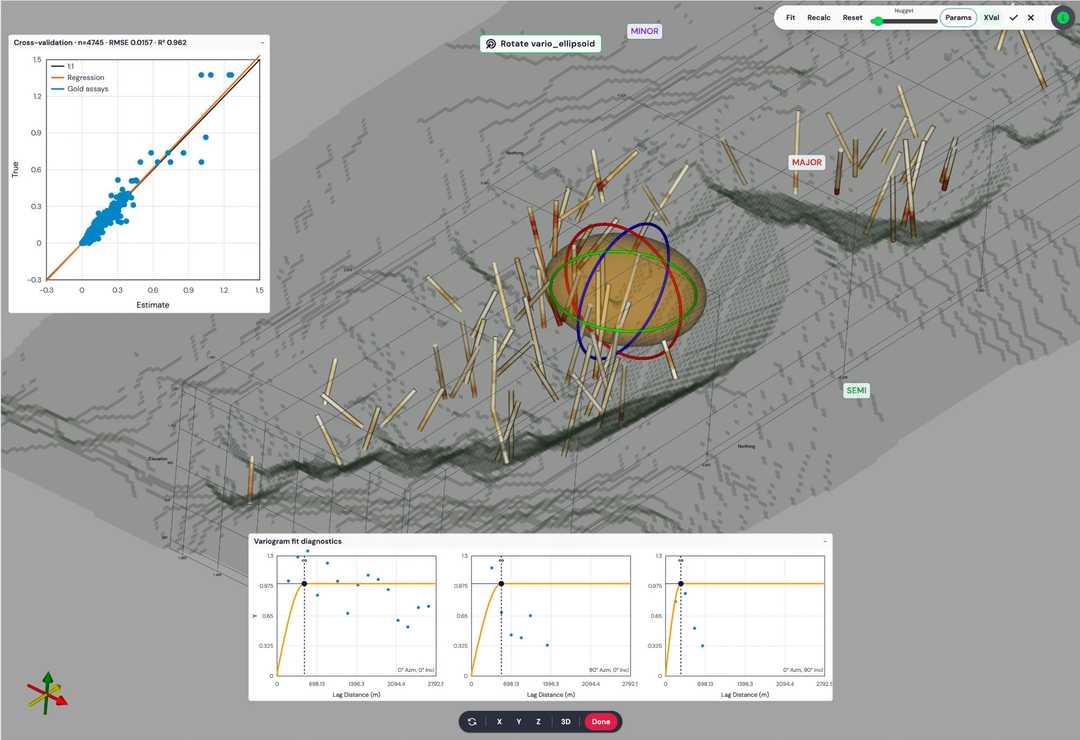Select the MAJOR axis label

tap(807, 163)
